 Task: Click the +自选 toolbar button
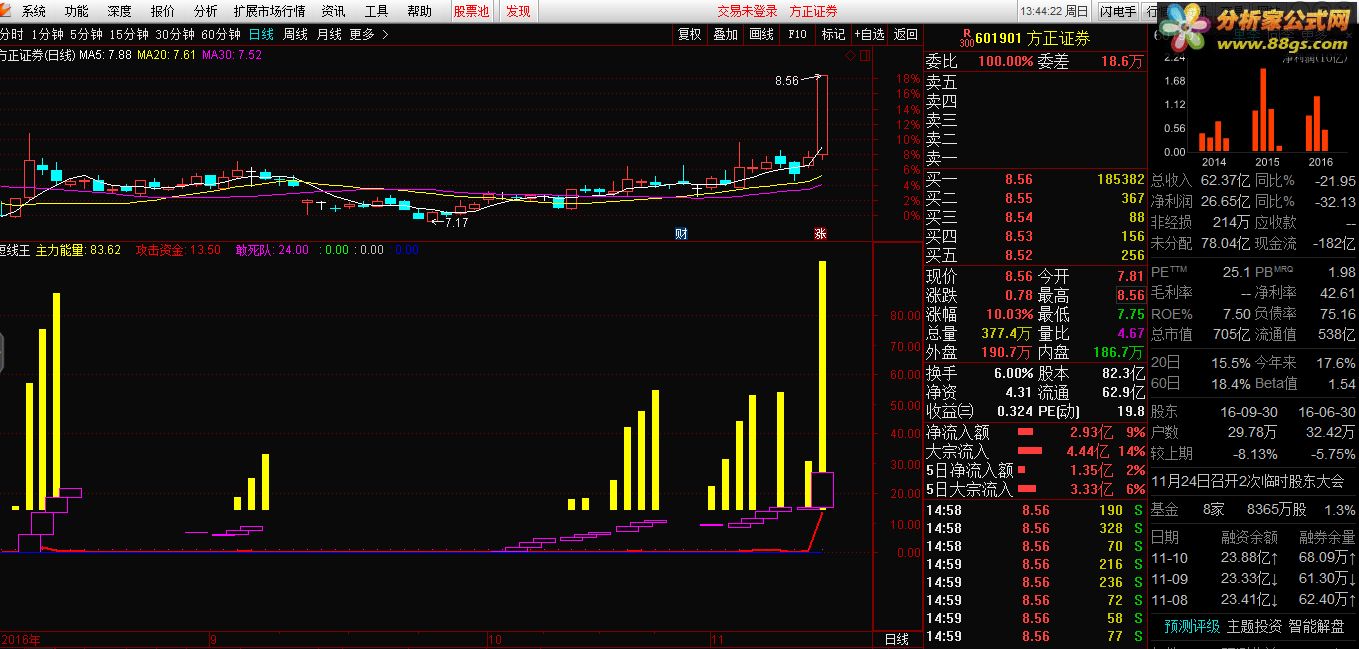(x=868, y=34)
